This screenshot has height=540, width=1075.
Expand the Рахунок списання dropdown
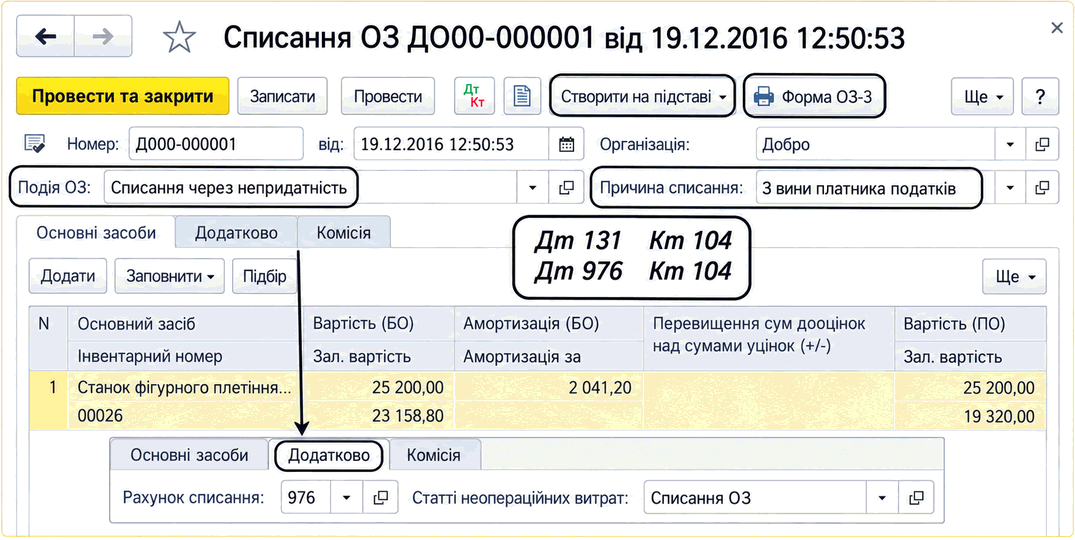pyautogui.click(x=348, y=498)
